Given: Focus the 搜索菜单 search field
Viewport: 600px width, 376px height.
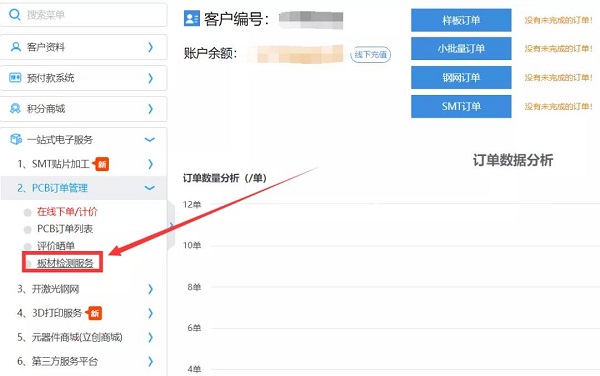Looking at the screenshot, I should 83,15.
